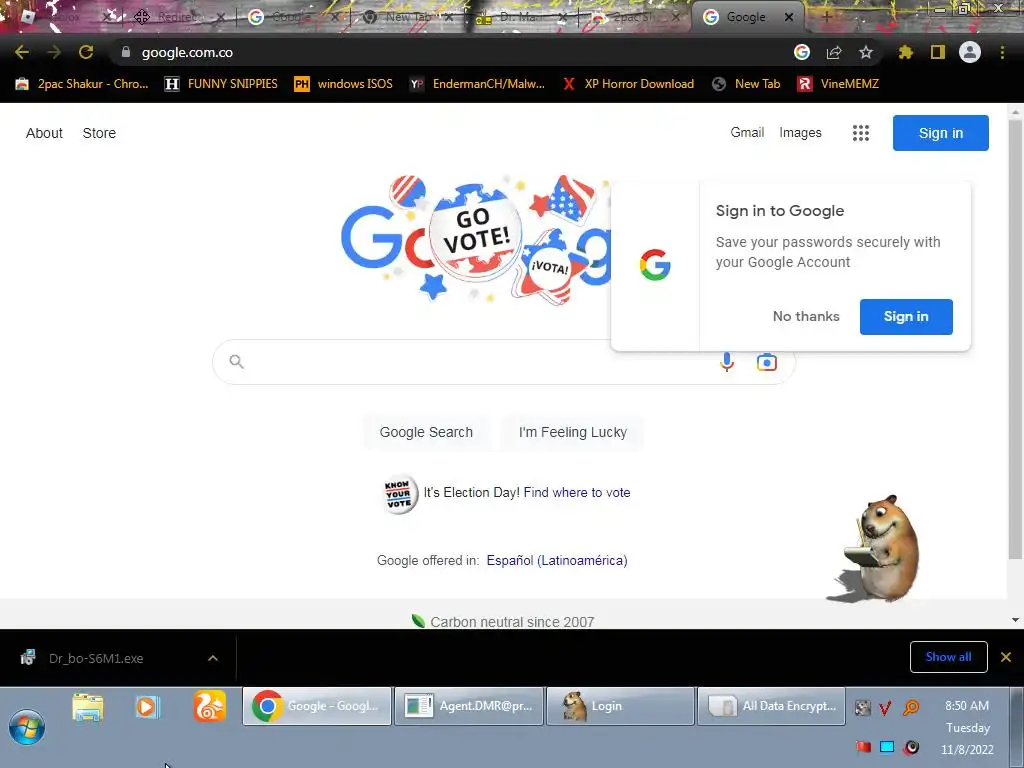Image resolution: width=1024 pixels, height=768 pixels.
Task: Start voice search with the microphone icon
Action: [x=727, y=362]
